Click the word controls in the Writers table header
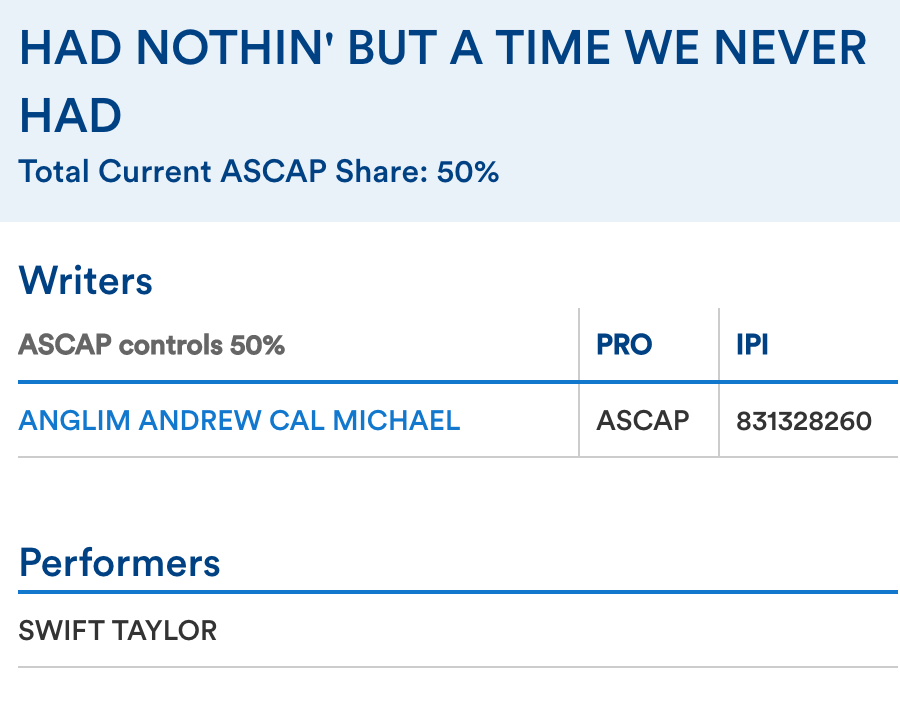This screenshot has height=712, width=900. pos(172,346)
